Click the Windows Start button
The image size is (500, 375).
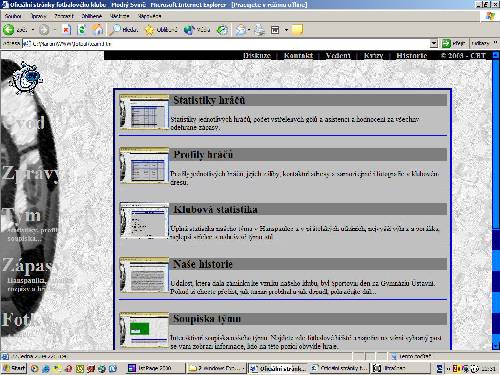point(14,368)
